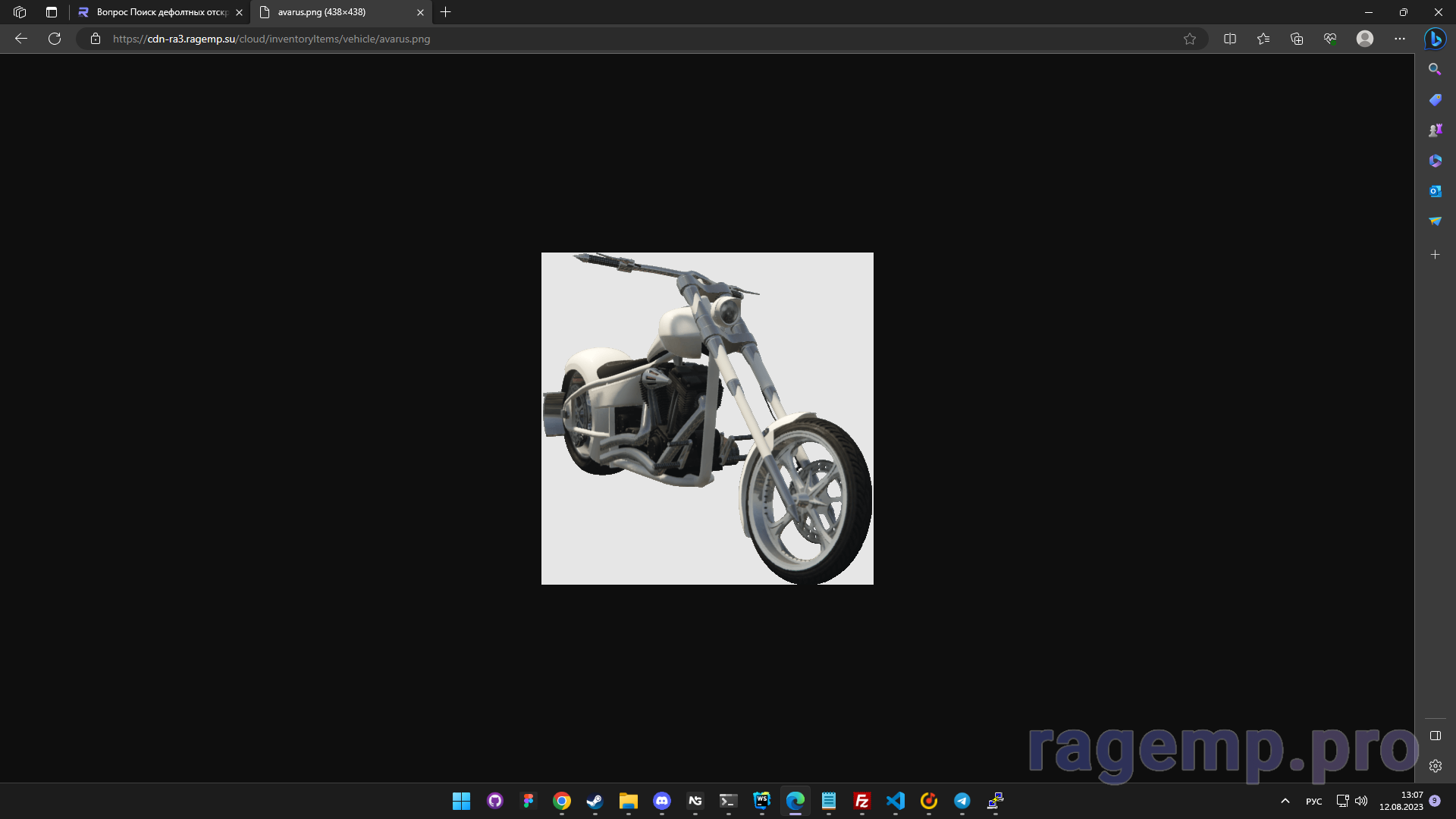Open sidebar Shopping tag icon
The width and height of the screenshot is (1456, 819).
pos(1435,100)
